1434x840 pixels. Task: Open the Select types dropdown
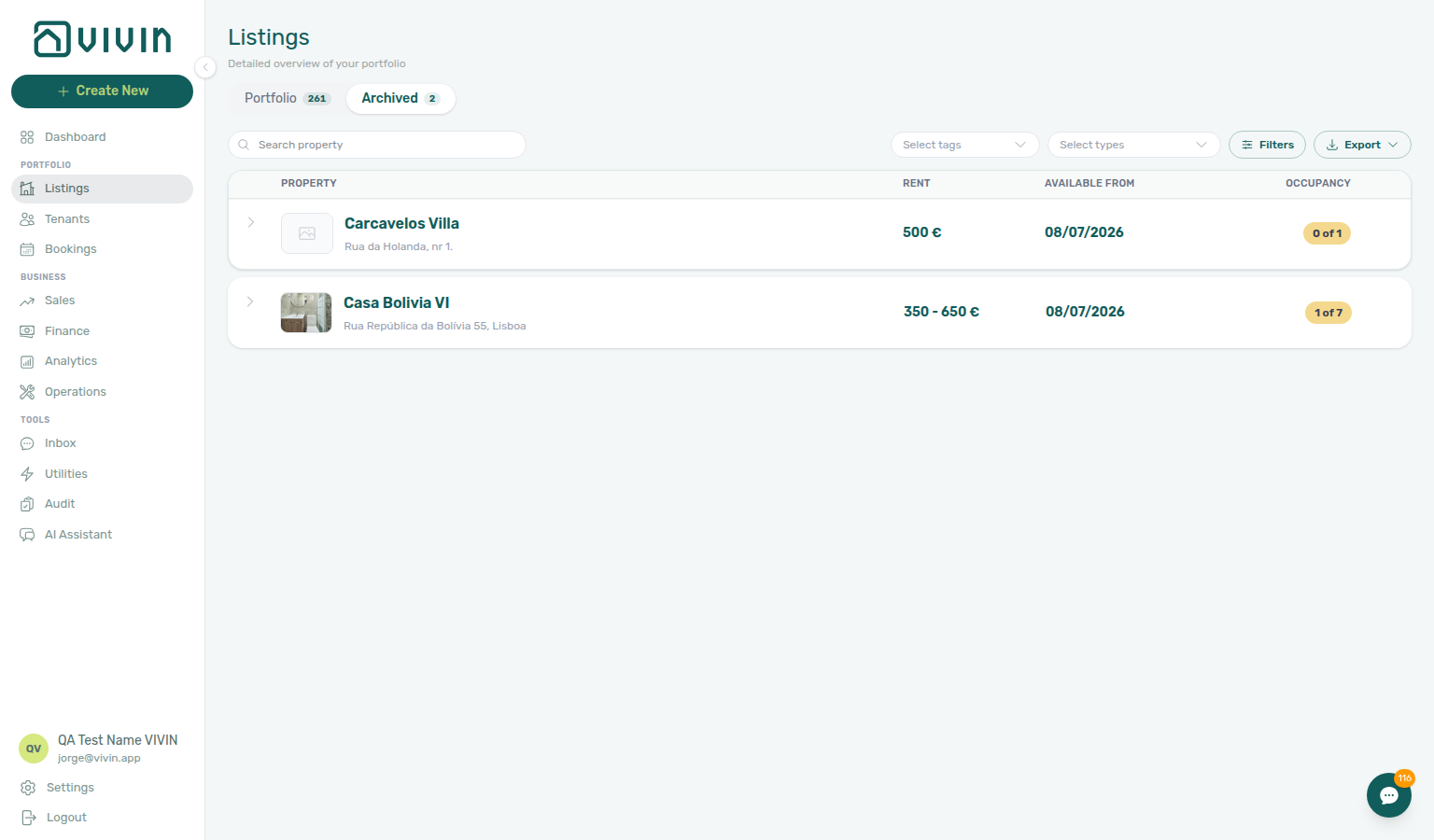point(1134,145)
